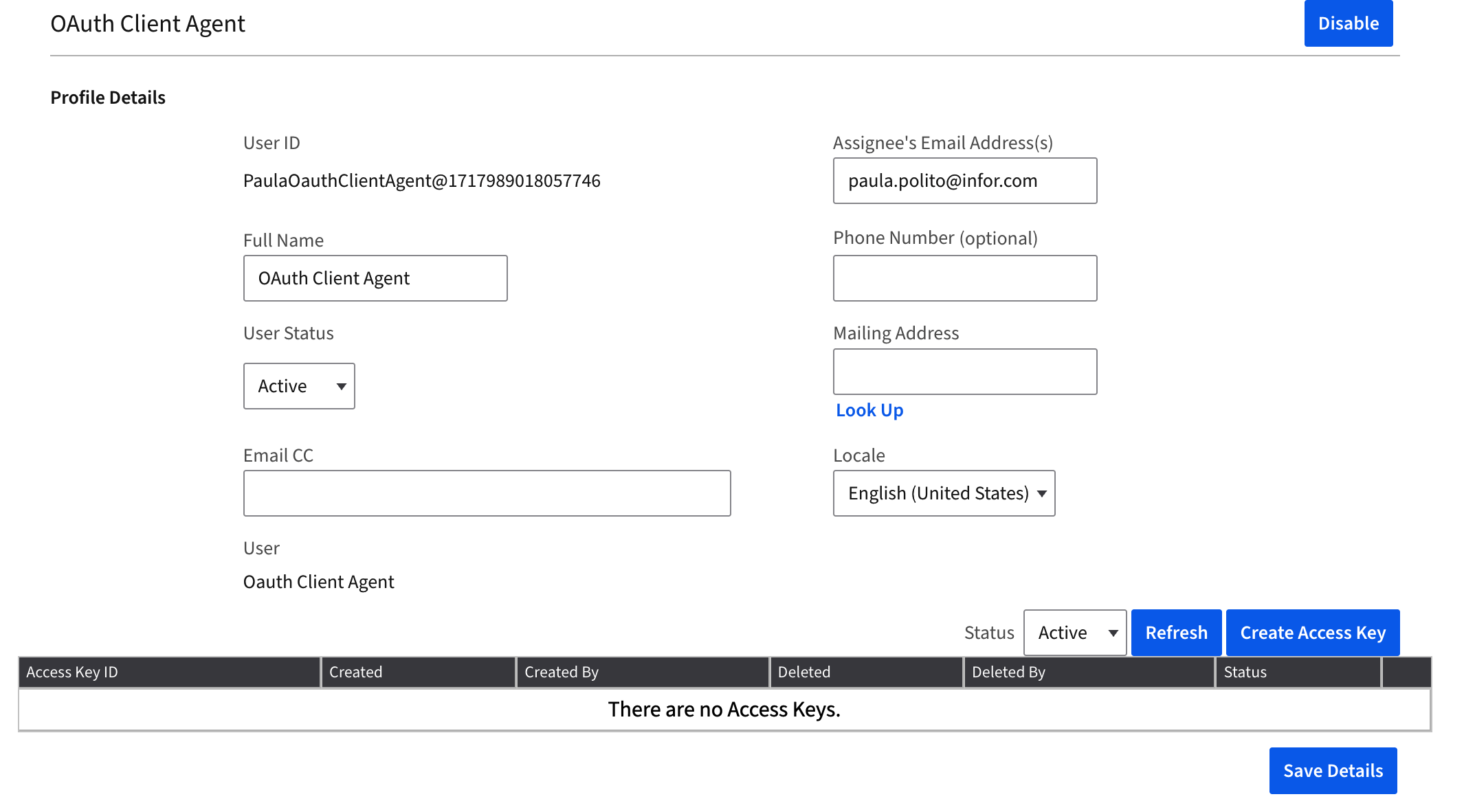
Task: Click the Deleted column header
Action: point(803,672)
